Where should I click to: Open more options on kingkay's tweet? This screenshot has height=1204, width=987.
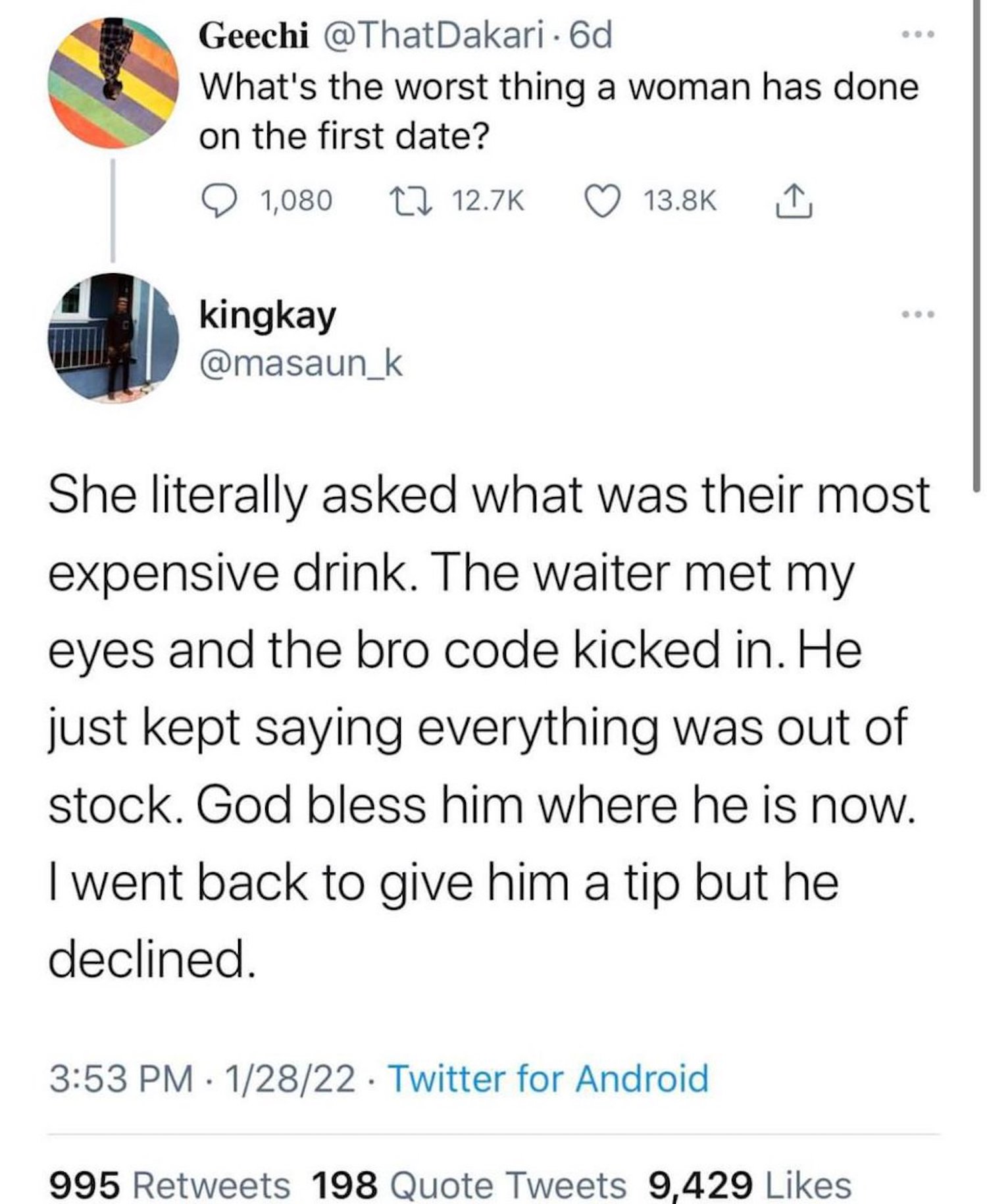click(x=919, y=315)
